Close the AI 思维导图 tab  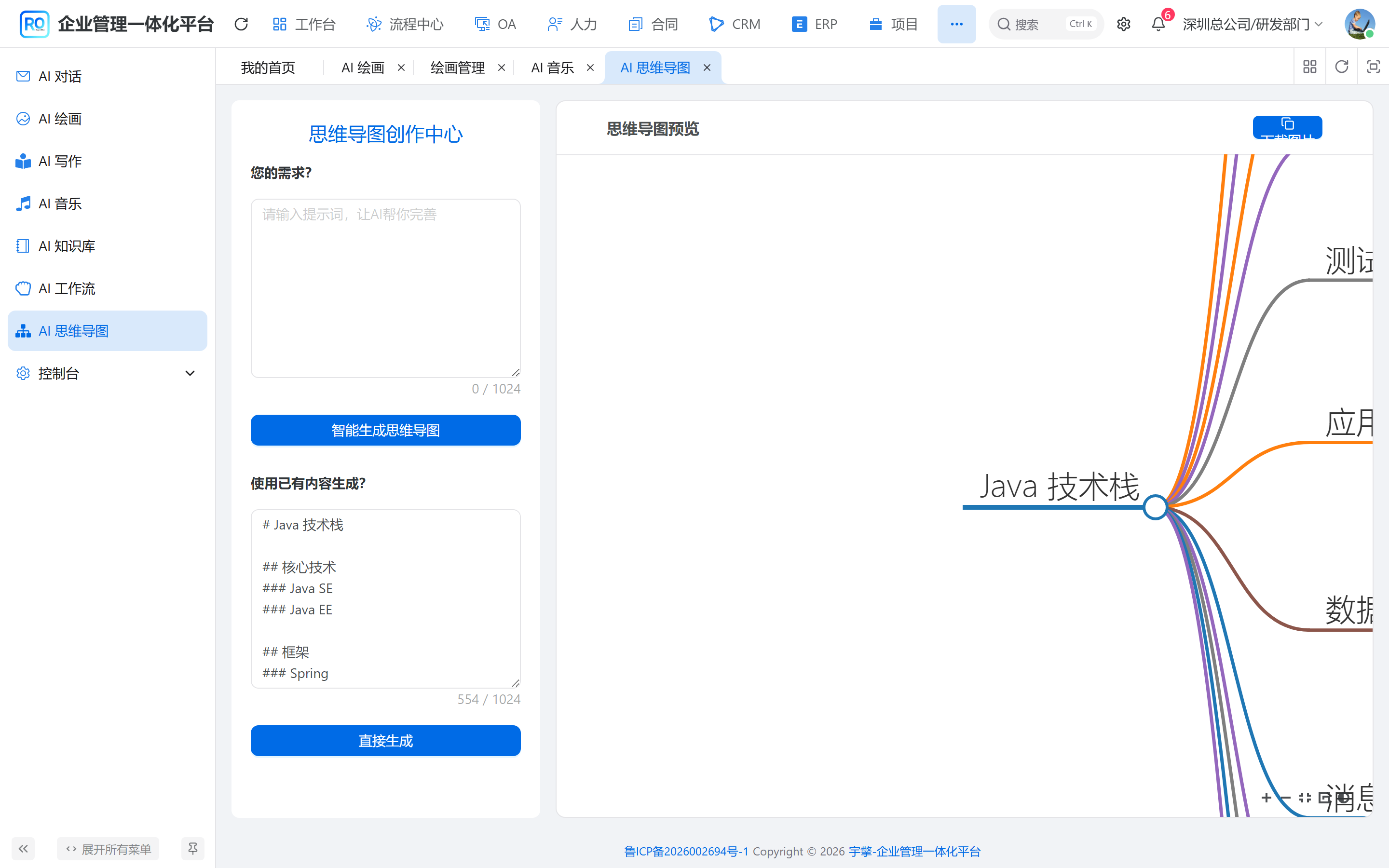pos(707,68)
